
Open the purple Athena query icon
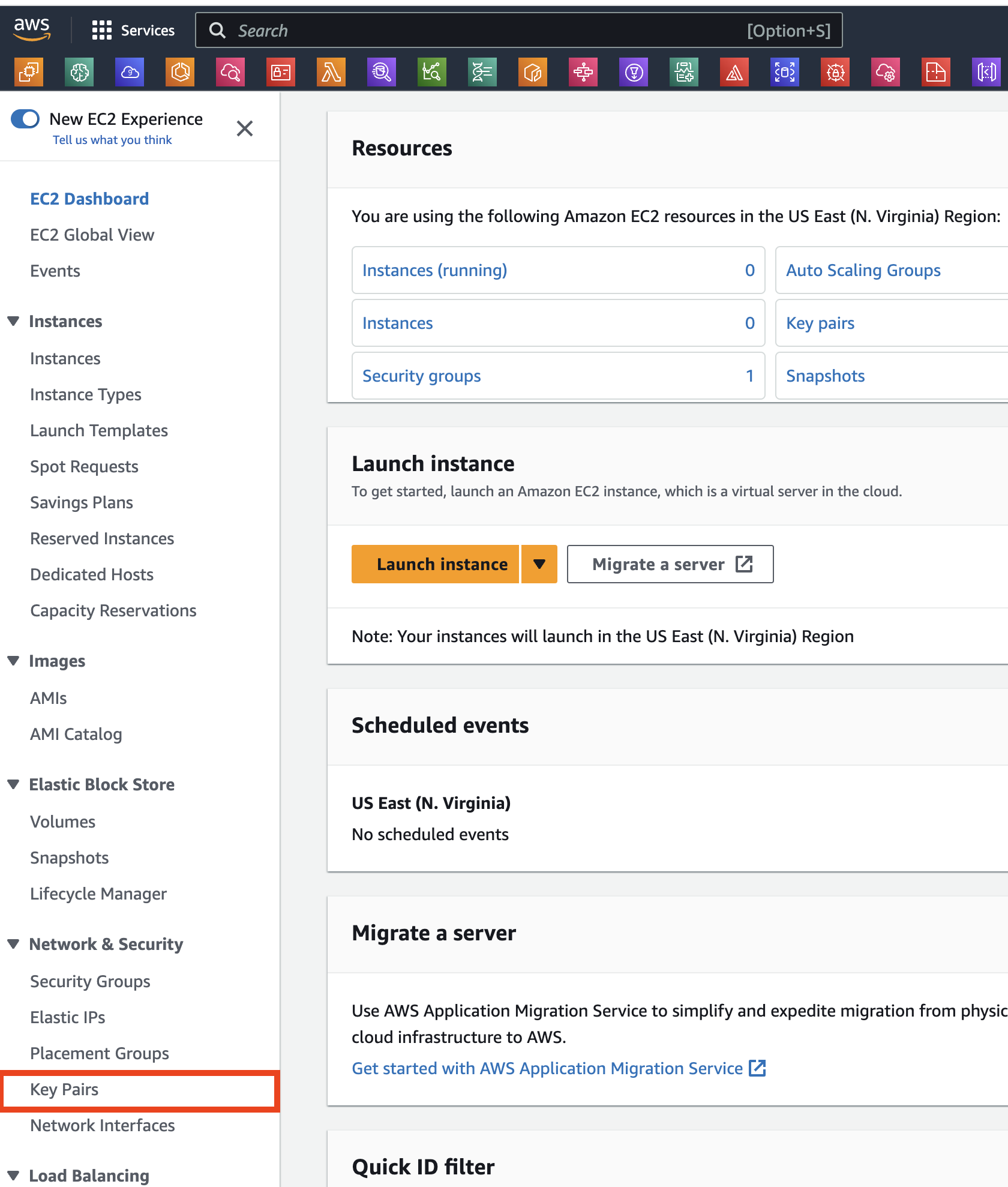(382, 73)
